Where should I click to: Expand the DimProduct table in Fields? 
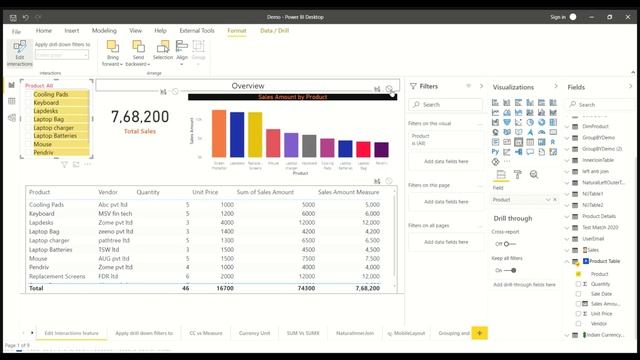[x=567, y=127]
